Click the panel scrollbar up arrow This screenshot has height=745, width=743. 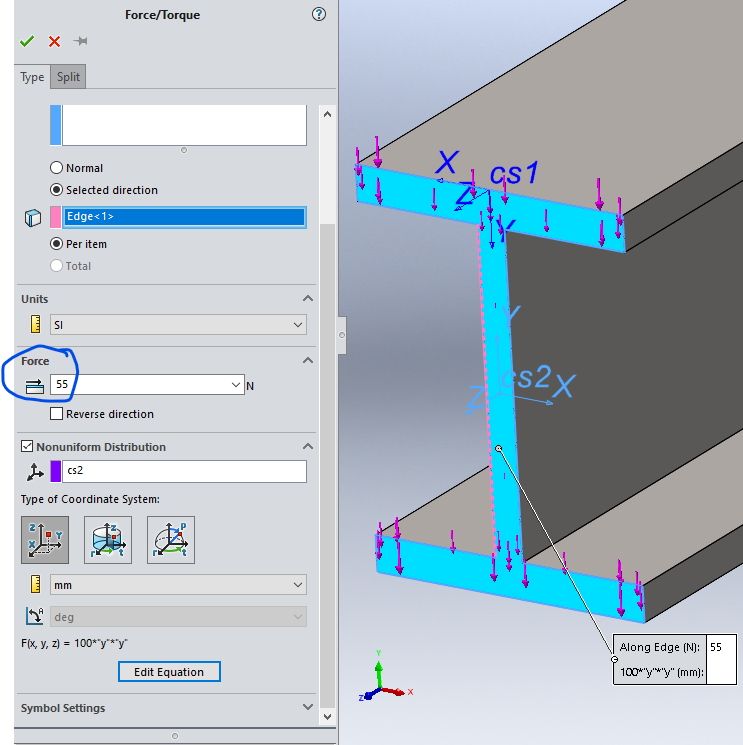[327, 114]
